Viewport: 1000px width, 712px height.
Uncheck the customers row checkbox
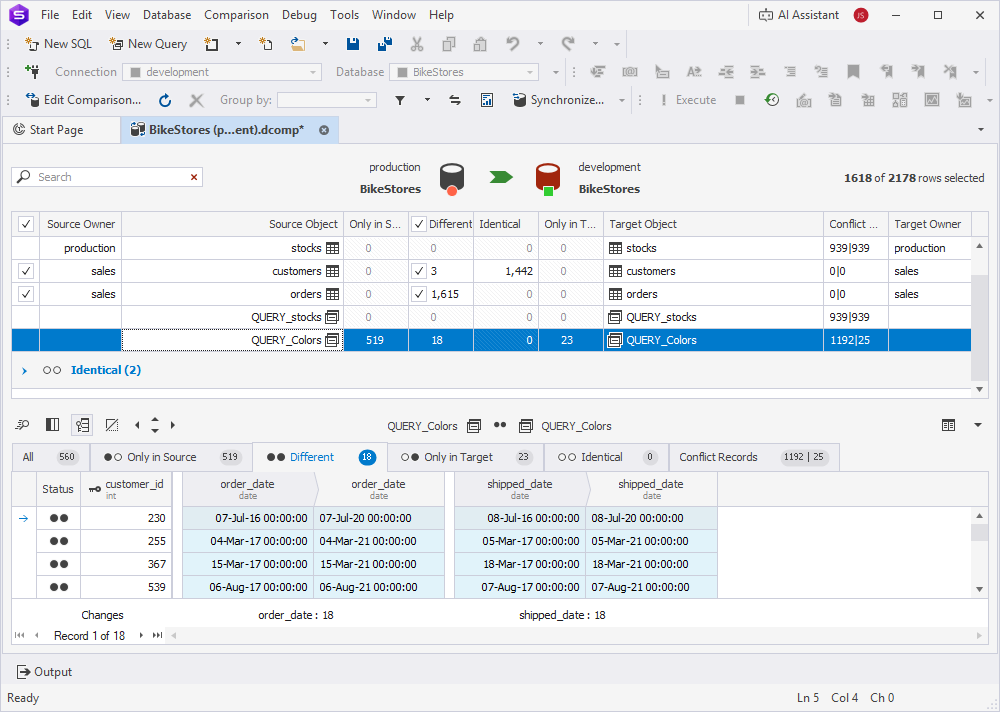[25, 270]
